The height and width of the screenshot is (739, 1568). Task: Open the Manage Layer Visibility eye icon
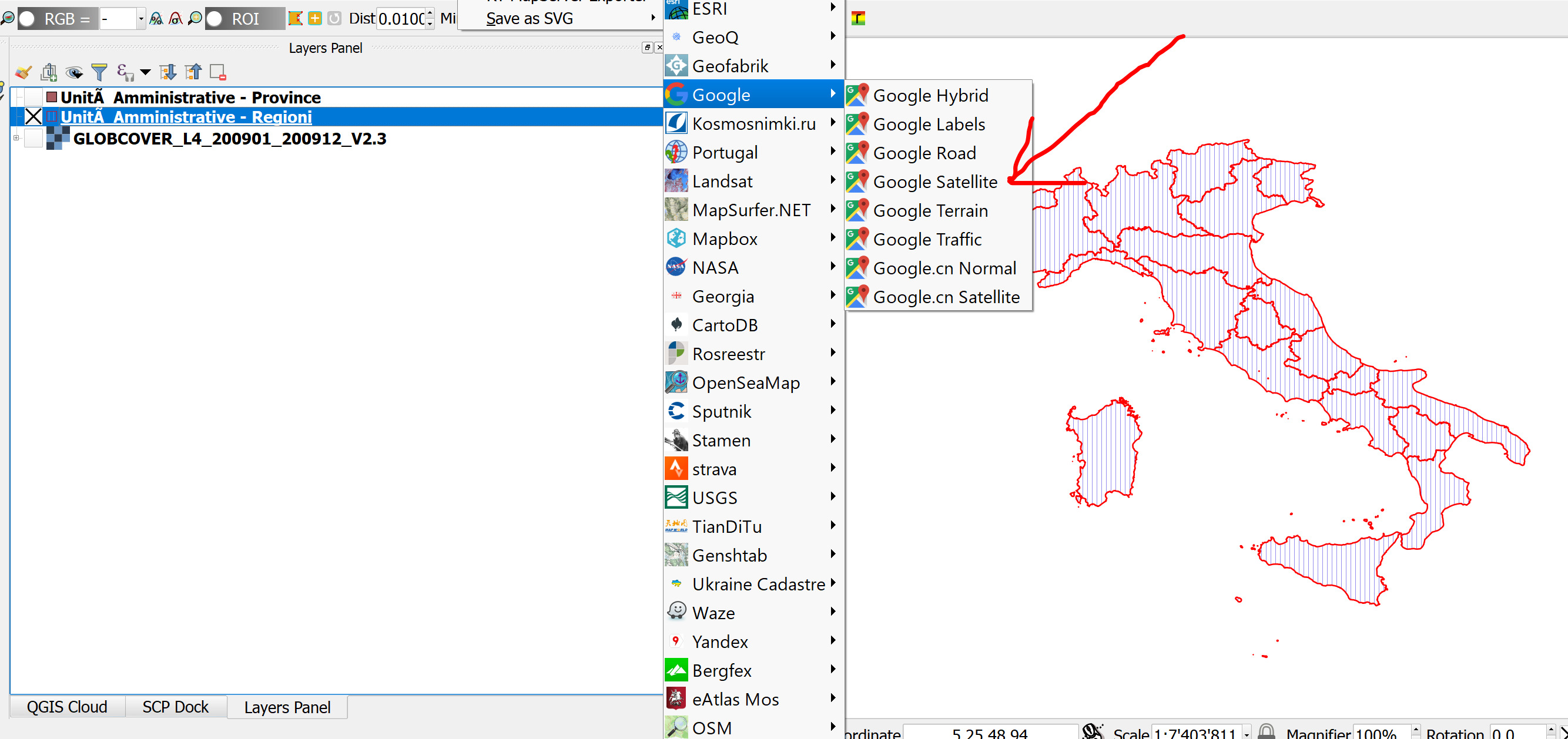74,72
